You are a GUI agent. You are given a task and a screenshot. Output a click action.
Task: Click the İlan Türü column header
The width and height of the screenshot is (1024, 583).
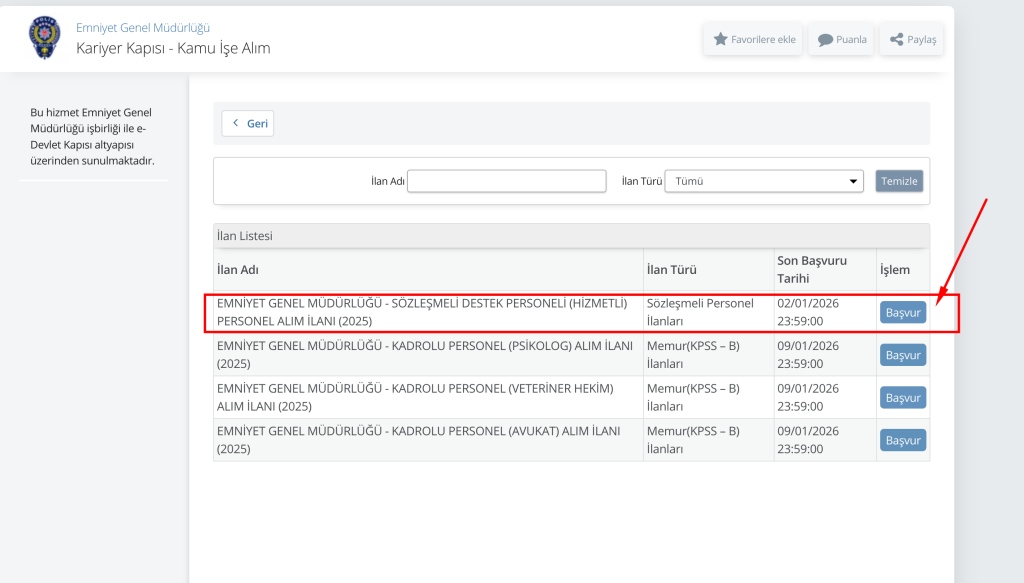point(671,270)
